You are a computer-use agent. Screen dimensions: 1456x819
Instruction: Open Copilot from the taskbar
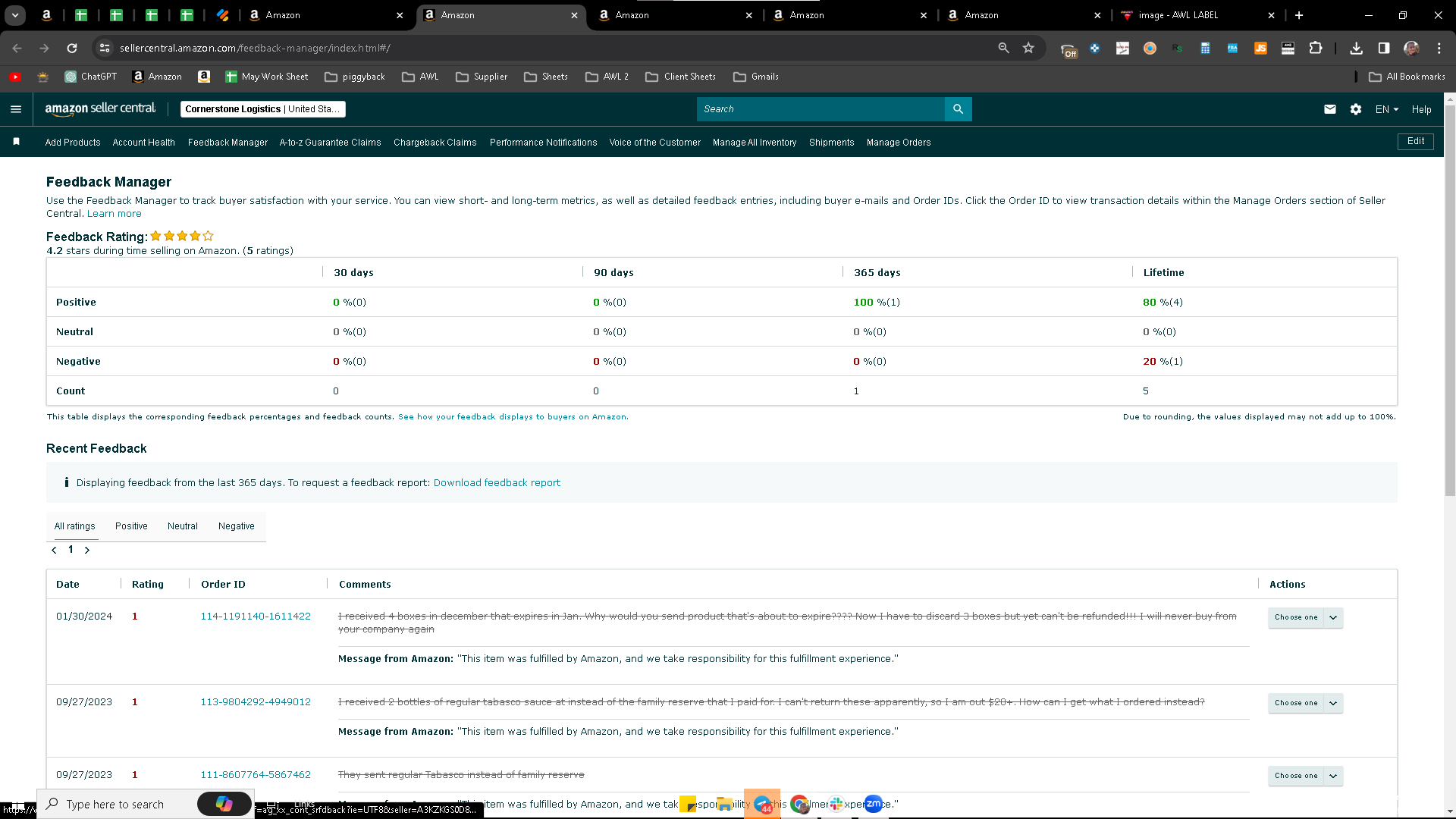224,804
